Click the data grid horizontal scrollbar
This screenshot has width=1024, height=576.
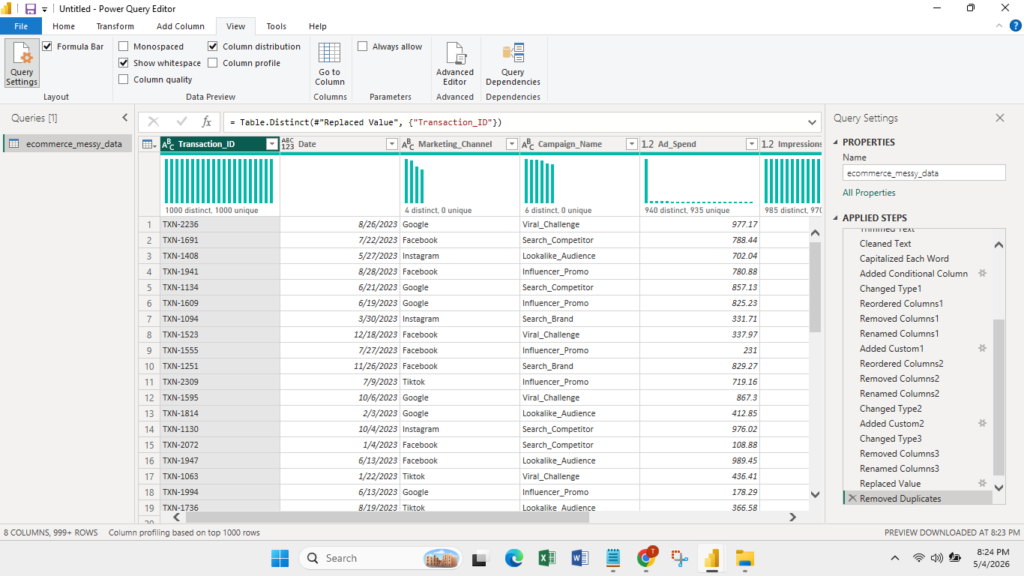[387, 517]
